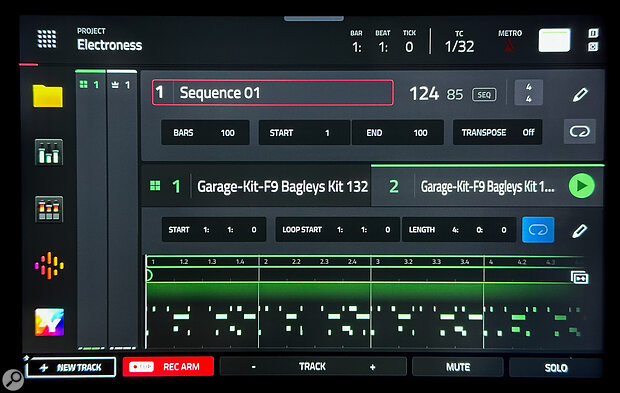Click the upper small icon at top right
This screenshot has height=393, width=620.
click(593, 33)
